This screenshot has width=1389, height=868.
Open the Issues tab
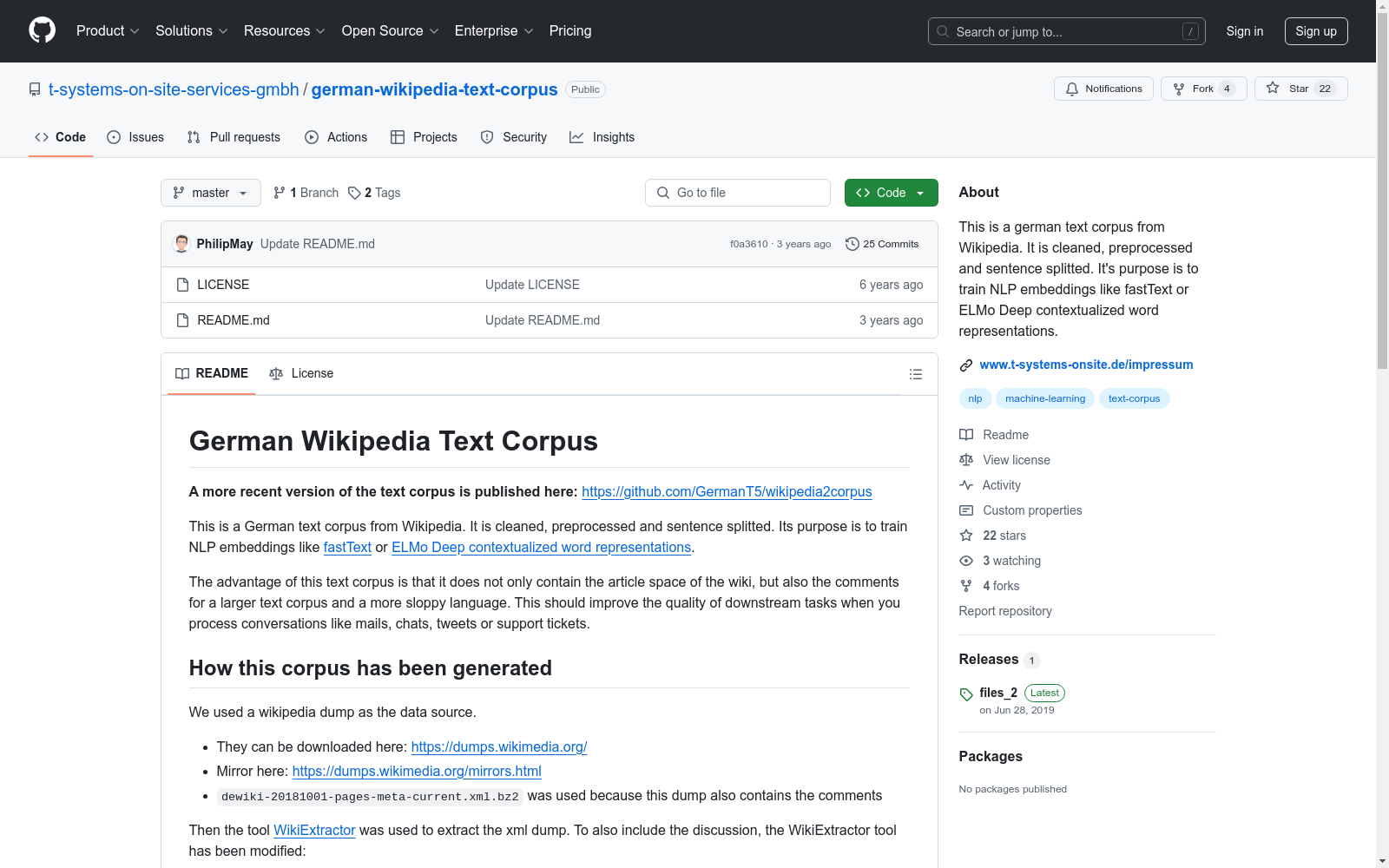135,137
